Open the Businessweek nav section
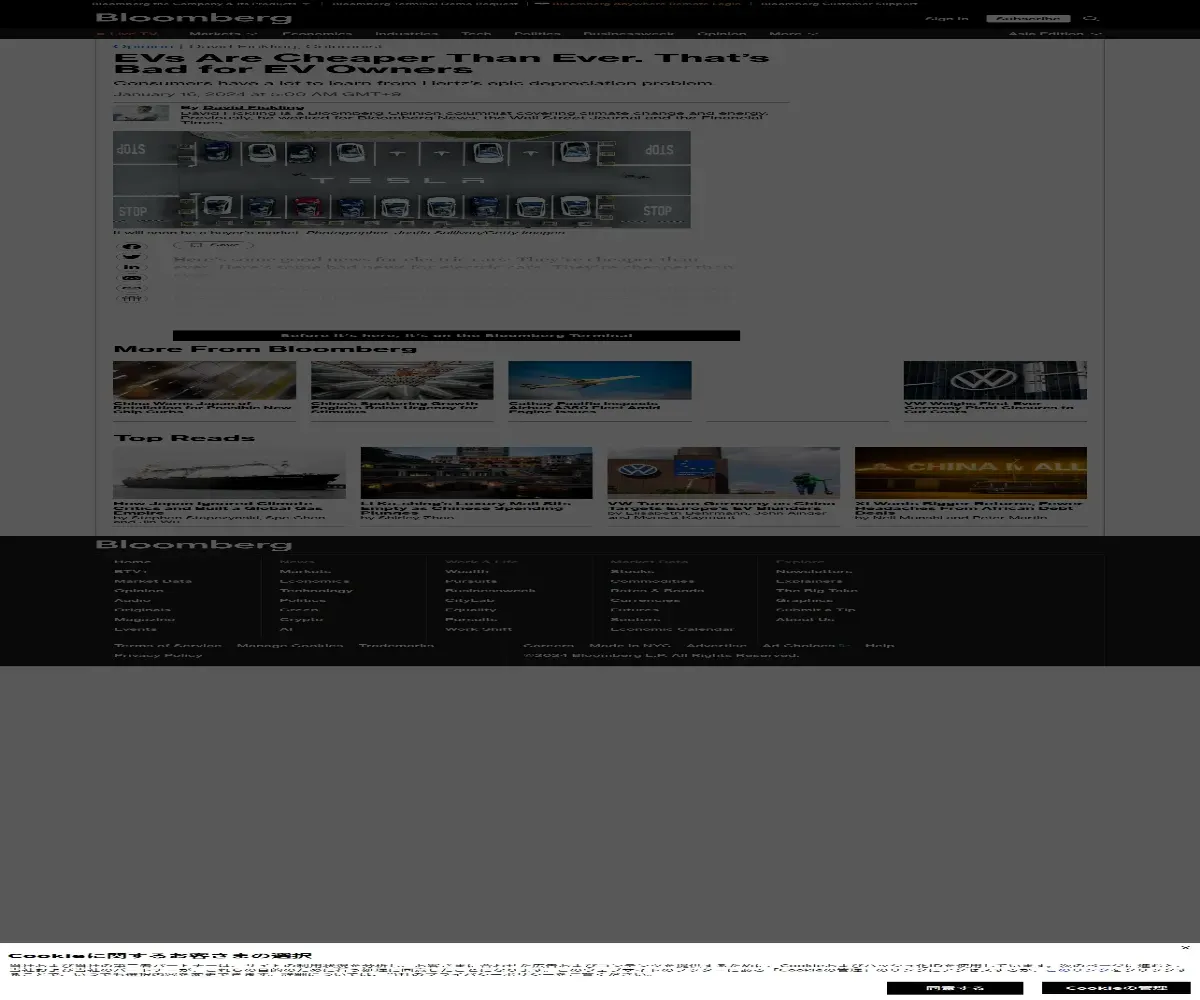1200x1000 pixels. (629, 34)
